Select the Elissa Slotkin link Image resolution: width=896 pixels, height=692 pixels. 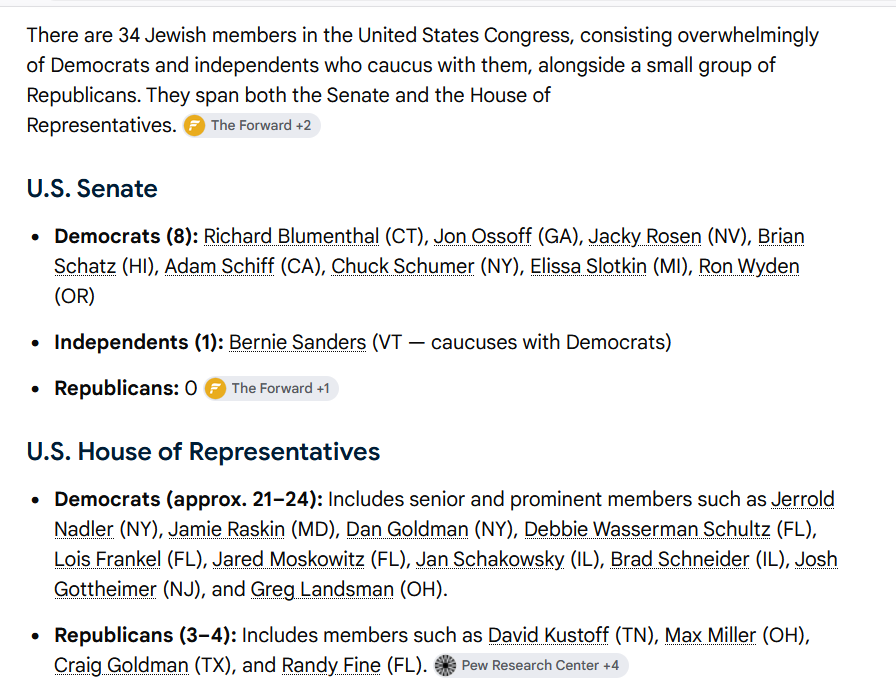tap(589, 267)
